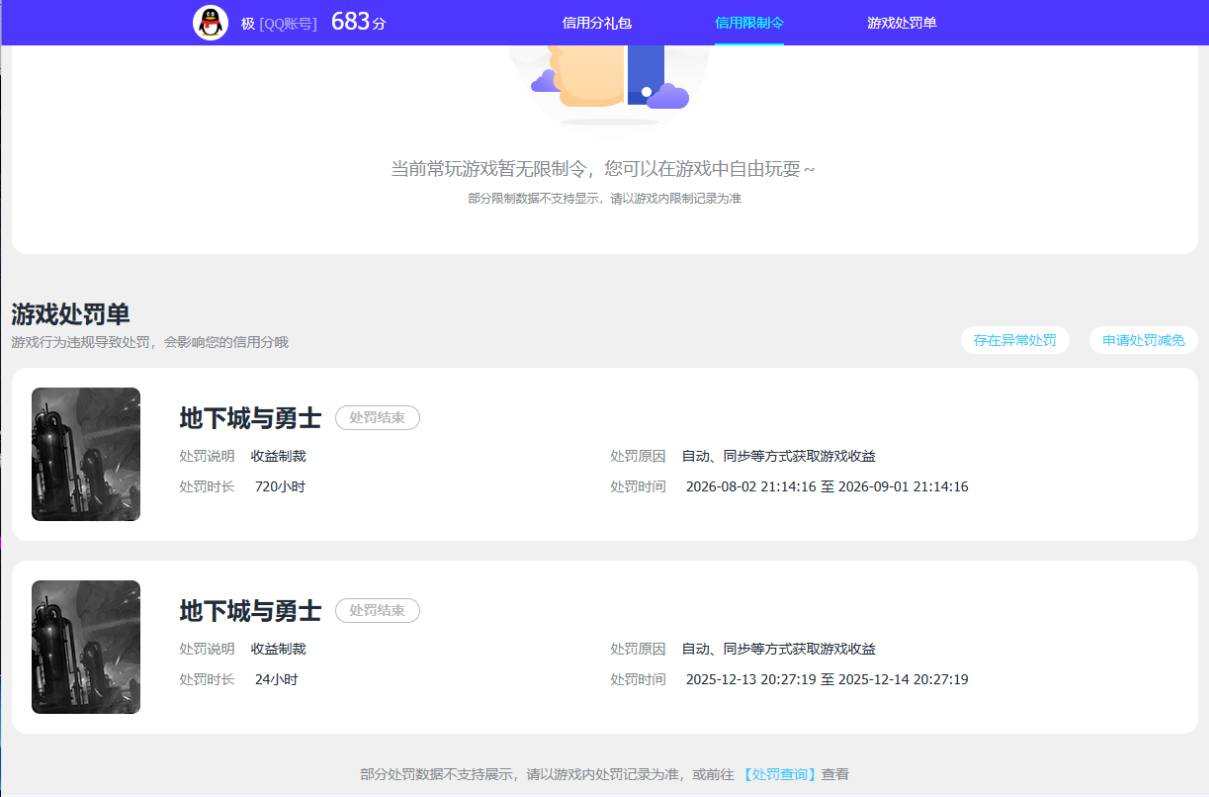Click the QQ penguin avatar icon
Image resolution: width=1209 pixels, height=797 pixels.
[210, 22]
